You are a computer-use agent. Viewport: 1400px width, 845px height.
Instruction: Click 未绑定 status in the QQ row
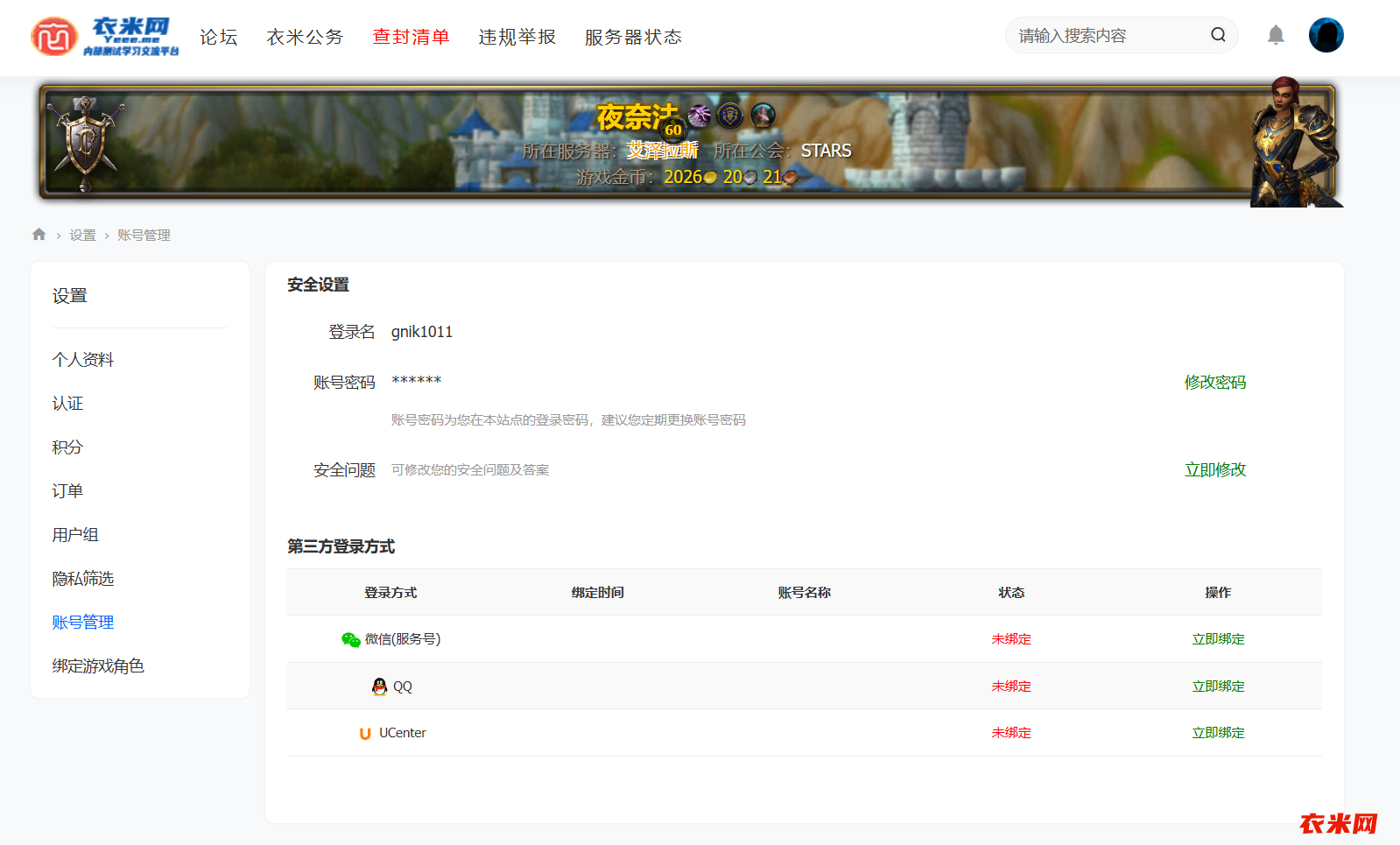(x=1011, y=687)
